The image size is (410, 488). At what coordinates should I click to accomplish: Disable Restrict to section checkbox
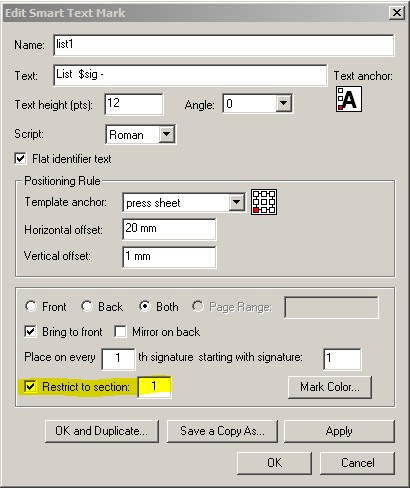30,387
